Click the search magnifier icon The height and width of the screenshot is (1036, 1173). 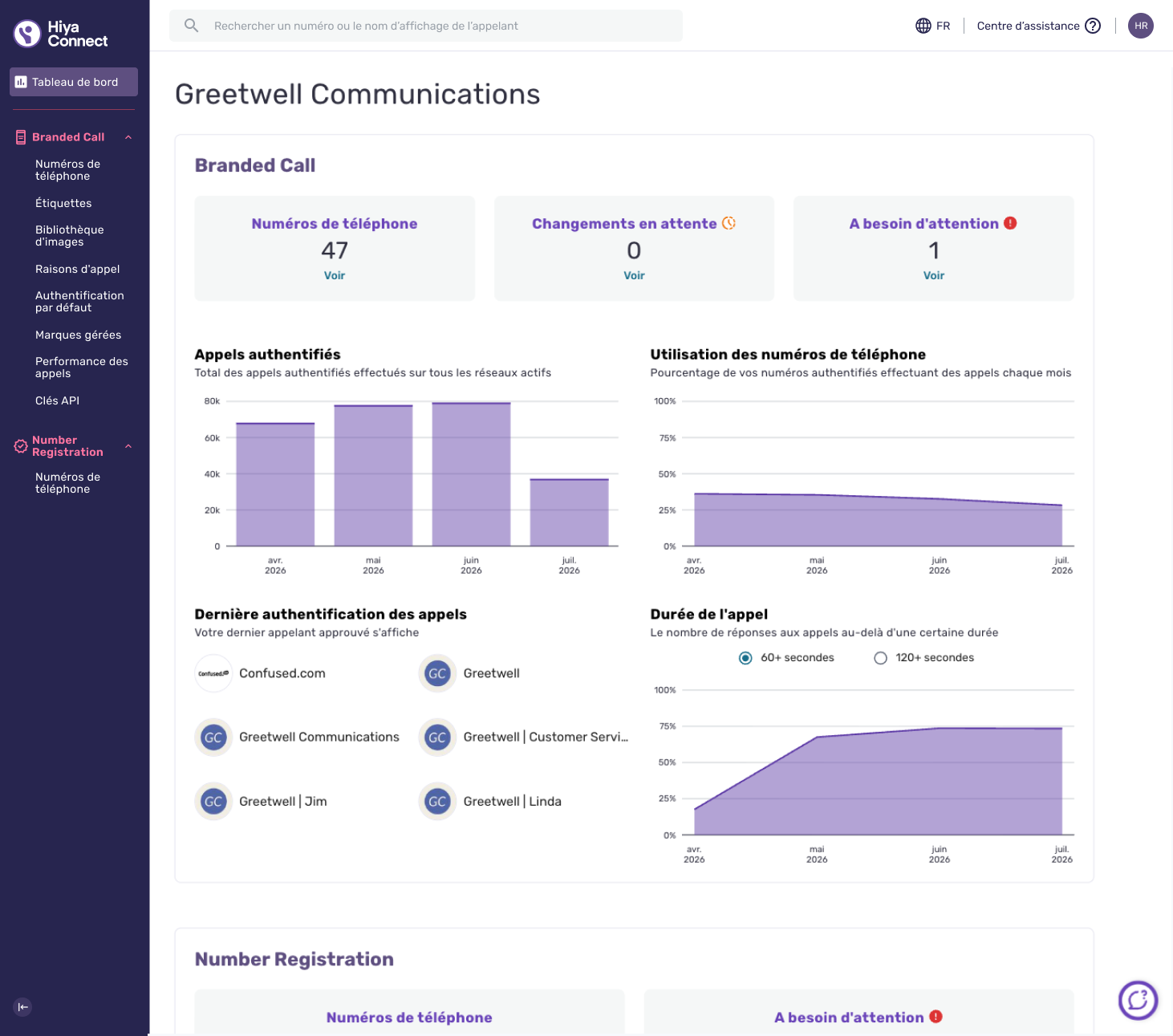click(x=191, y=26)
